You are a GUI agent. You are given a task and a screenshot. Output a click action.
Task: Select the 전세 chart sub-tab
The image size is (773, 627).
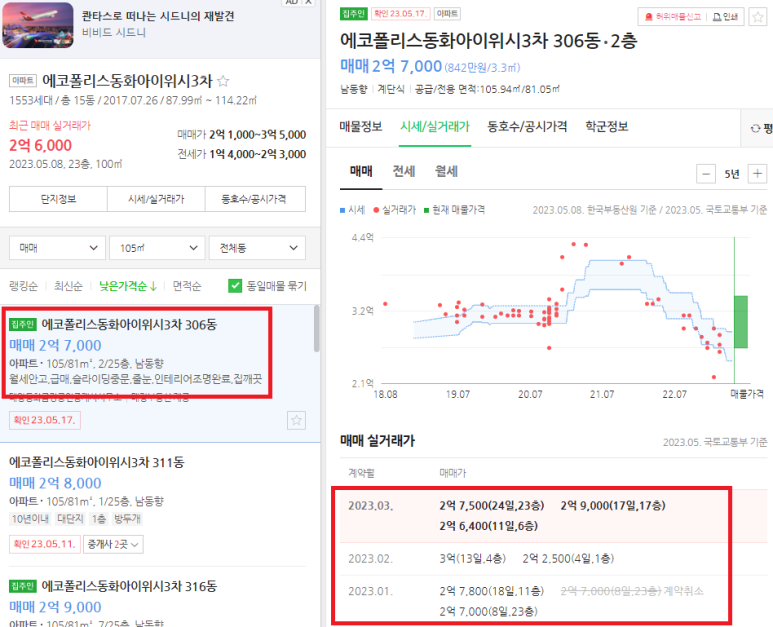click(x=404, y=172)
